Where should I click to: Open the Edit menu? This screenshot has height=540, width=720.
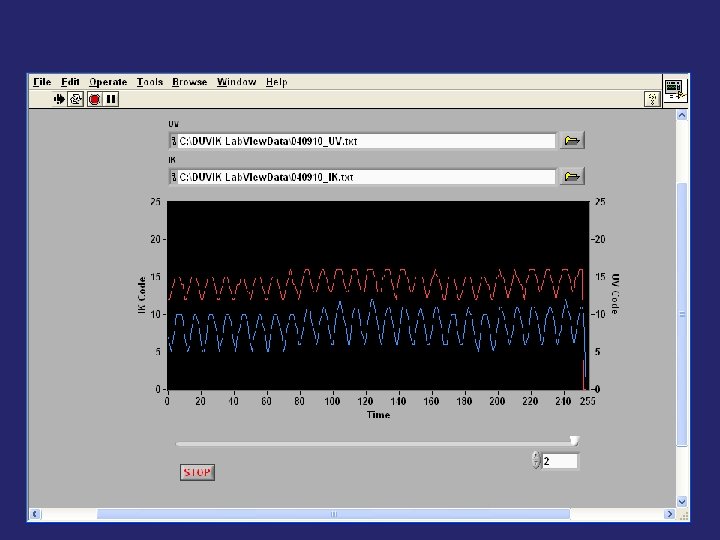coord(70,82)
